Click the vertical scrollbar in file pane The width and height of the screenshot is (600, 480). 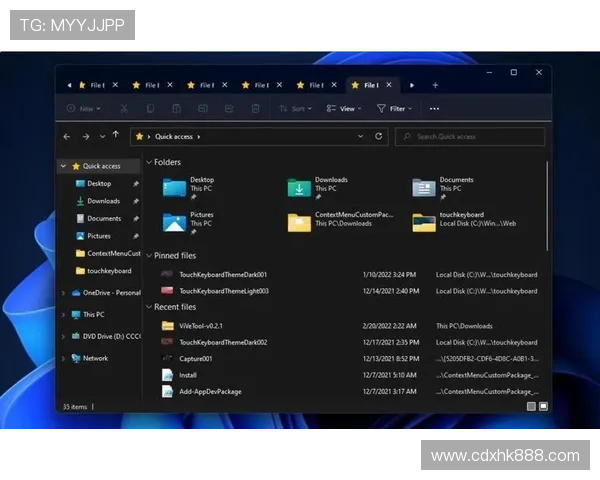pos(547,206)
